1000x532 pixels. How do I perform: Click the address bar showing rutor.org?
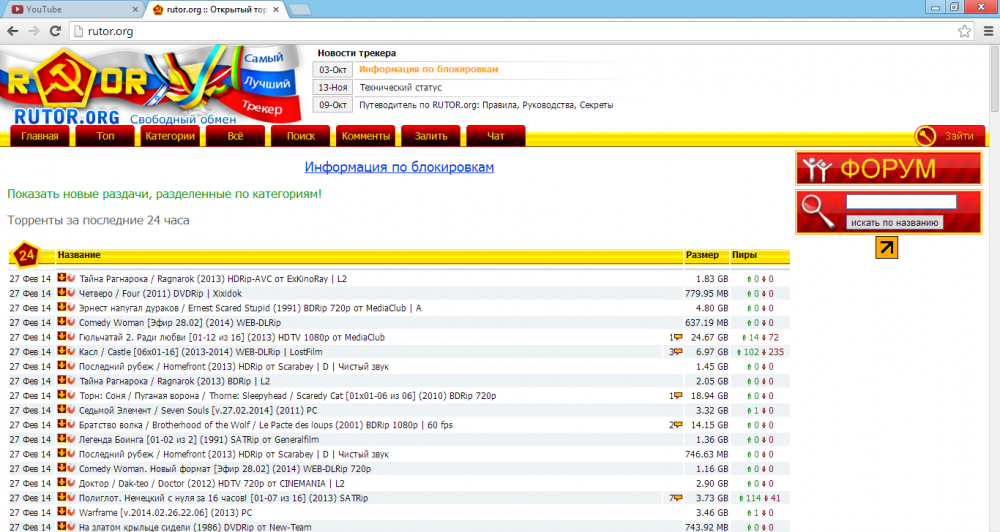(510, 31)
